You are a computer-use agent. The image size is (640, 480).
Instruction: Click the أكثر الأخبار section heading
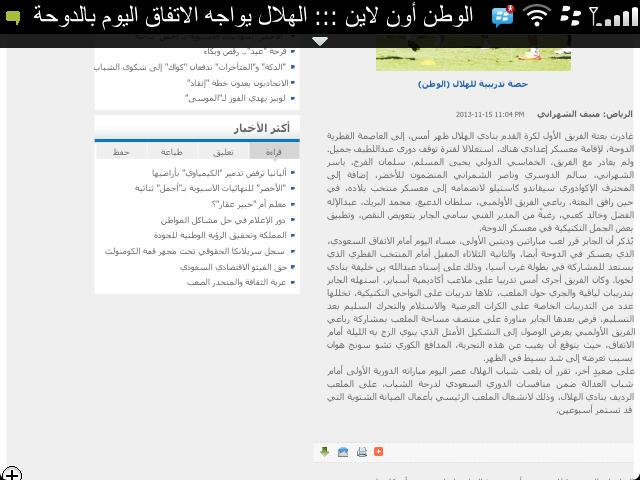[262, 128]
